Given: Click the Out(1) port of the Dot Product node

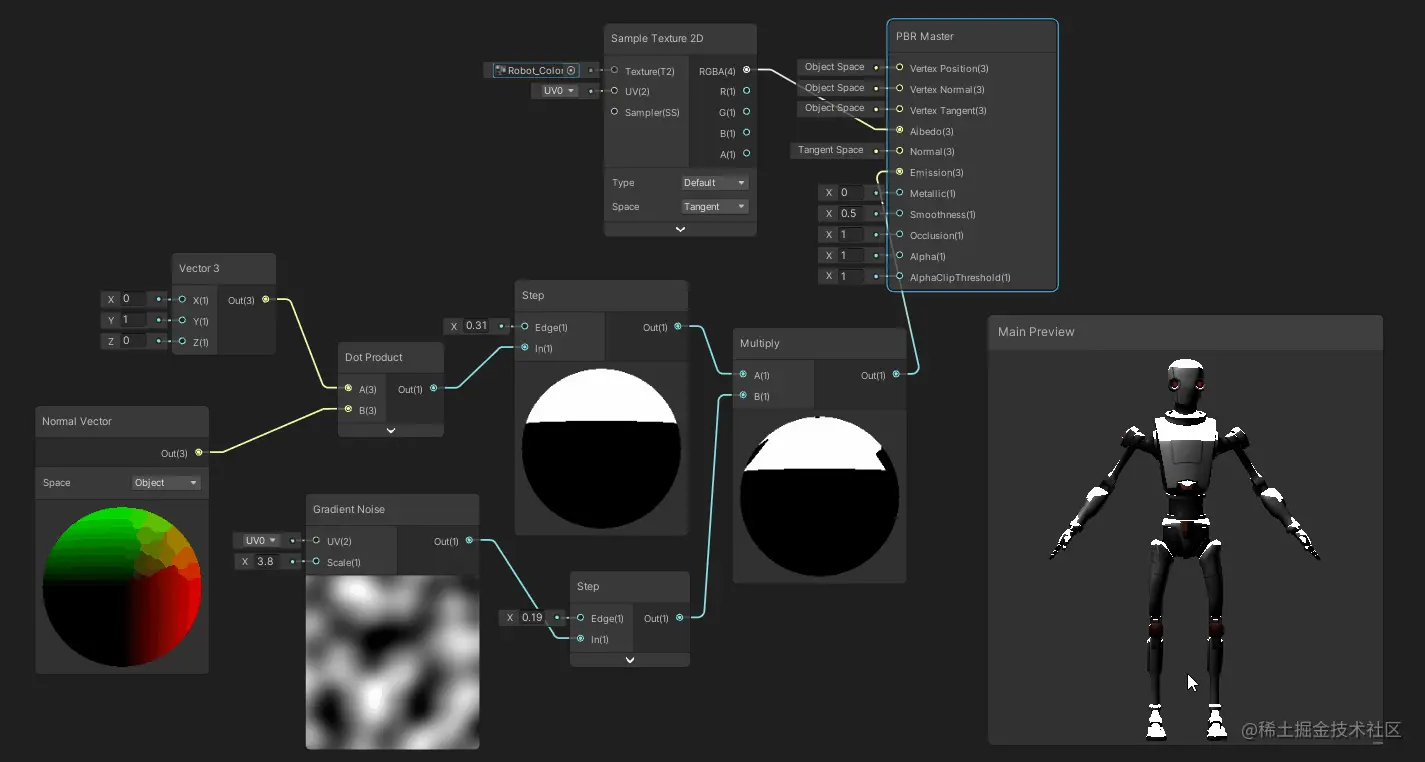Looking at the screenshot, I should [x=433, y=389].
